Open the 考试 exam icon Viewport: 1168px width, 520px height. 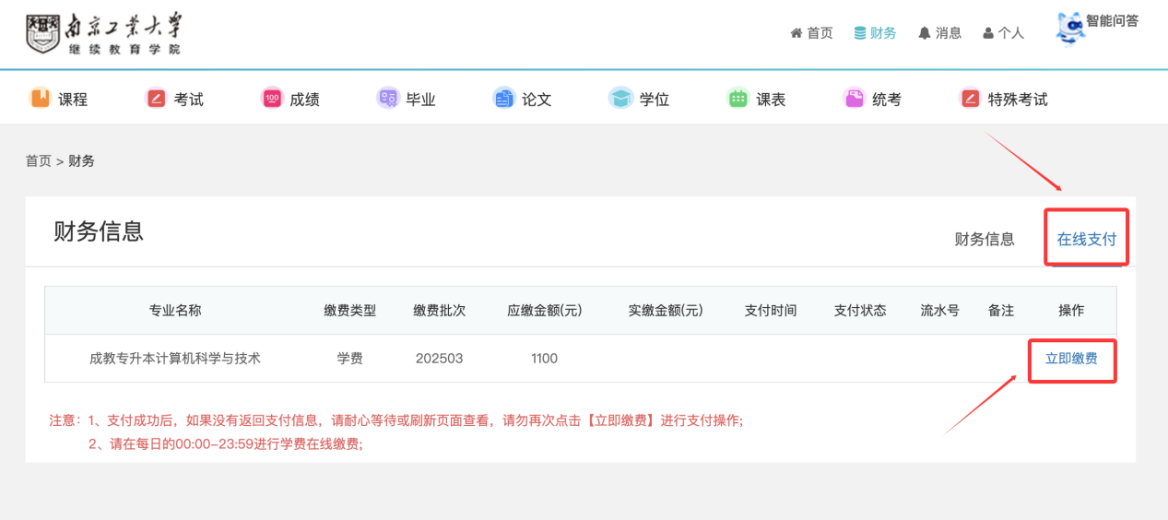point(156,98)
